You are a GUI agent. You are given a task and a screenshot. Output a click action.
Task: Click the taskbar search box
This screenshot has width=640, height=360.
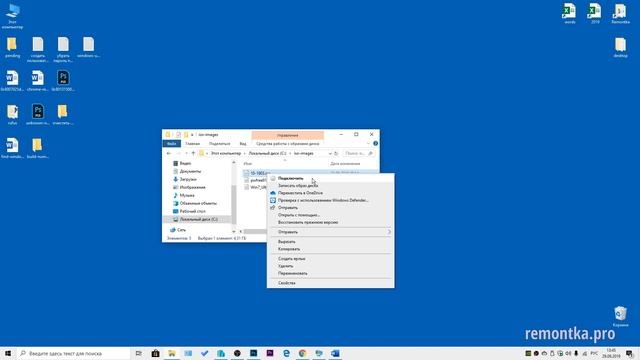point(73,353)
